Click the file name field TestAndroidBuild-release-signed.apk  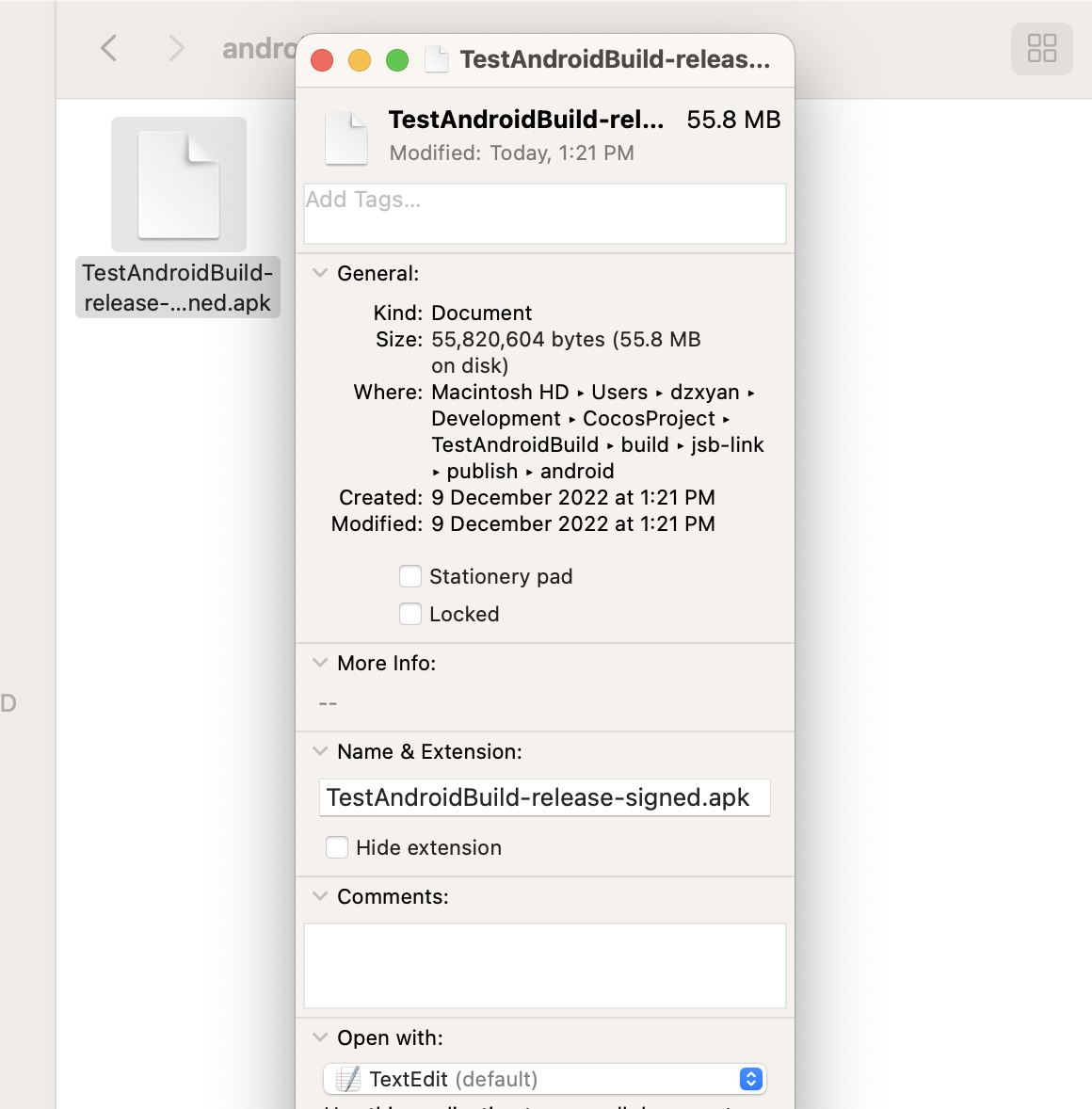click(544, 797)
